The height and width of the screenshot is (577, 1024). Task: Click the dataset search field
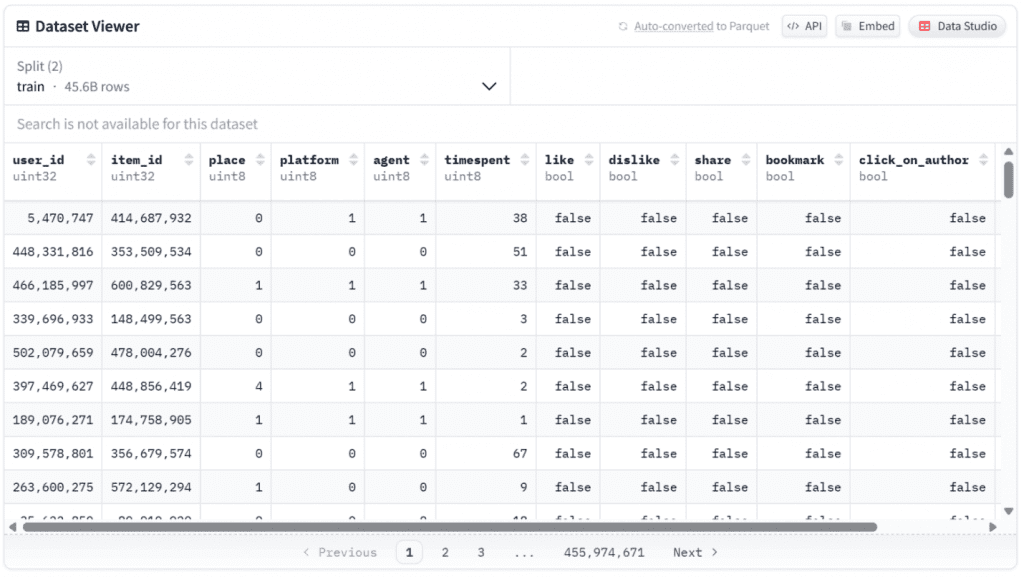click(400, 124)
